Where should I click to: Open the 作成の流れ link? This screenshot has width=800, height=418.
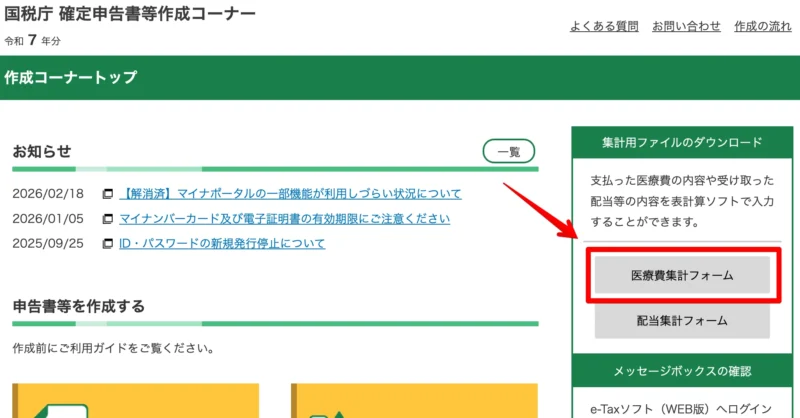pos(763,26)
